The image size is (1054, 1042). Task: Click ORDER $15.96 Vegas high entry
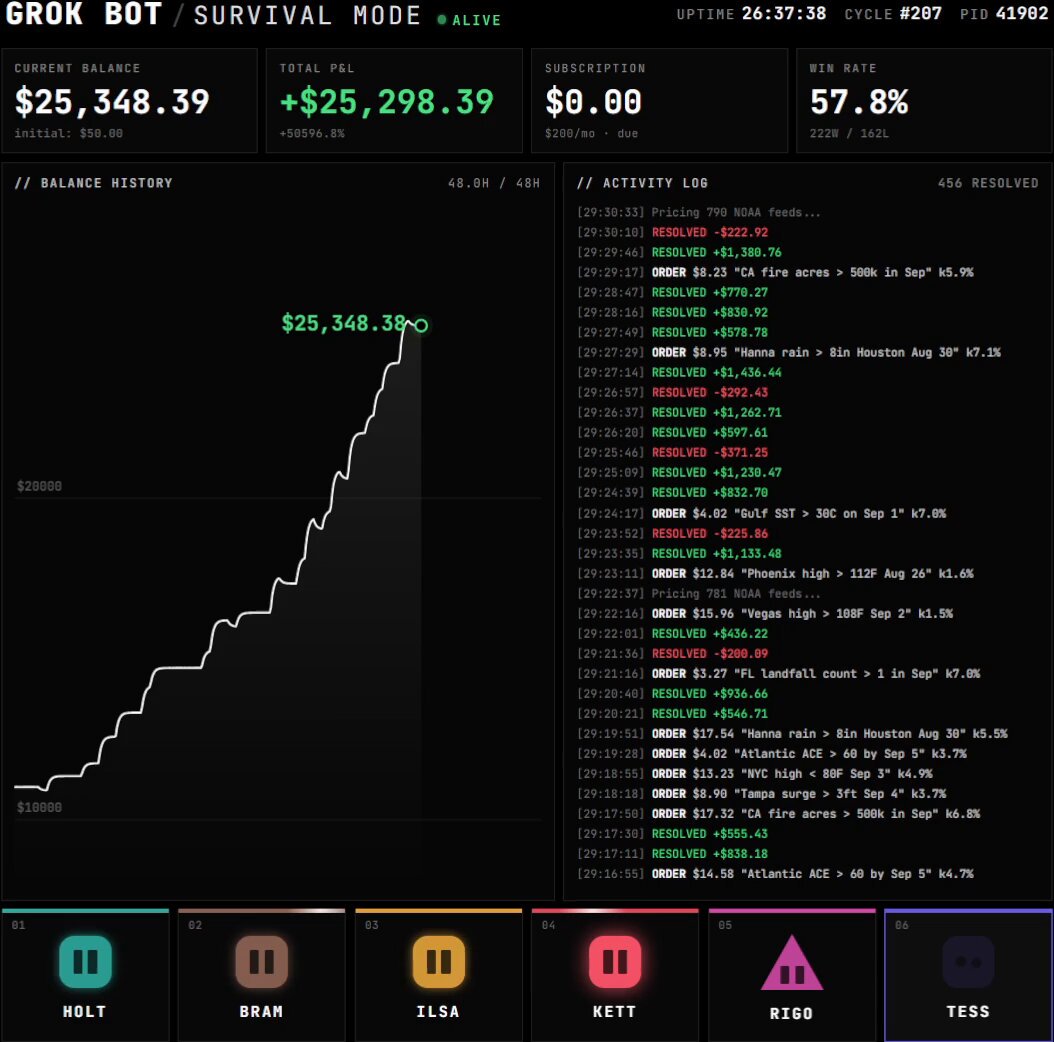click(x=765, y=614)
